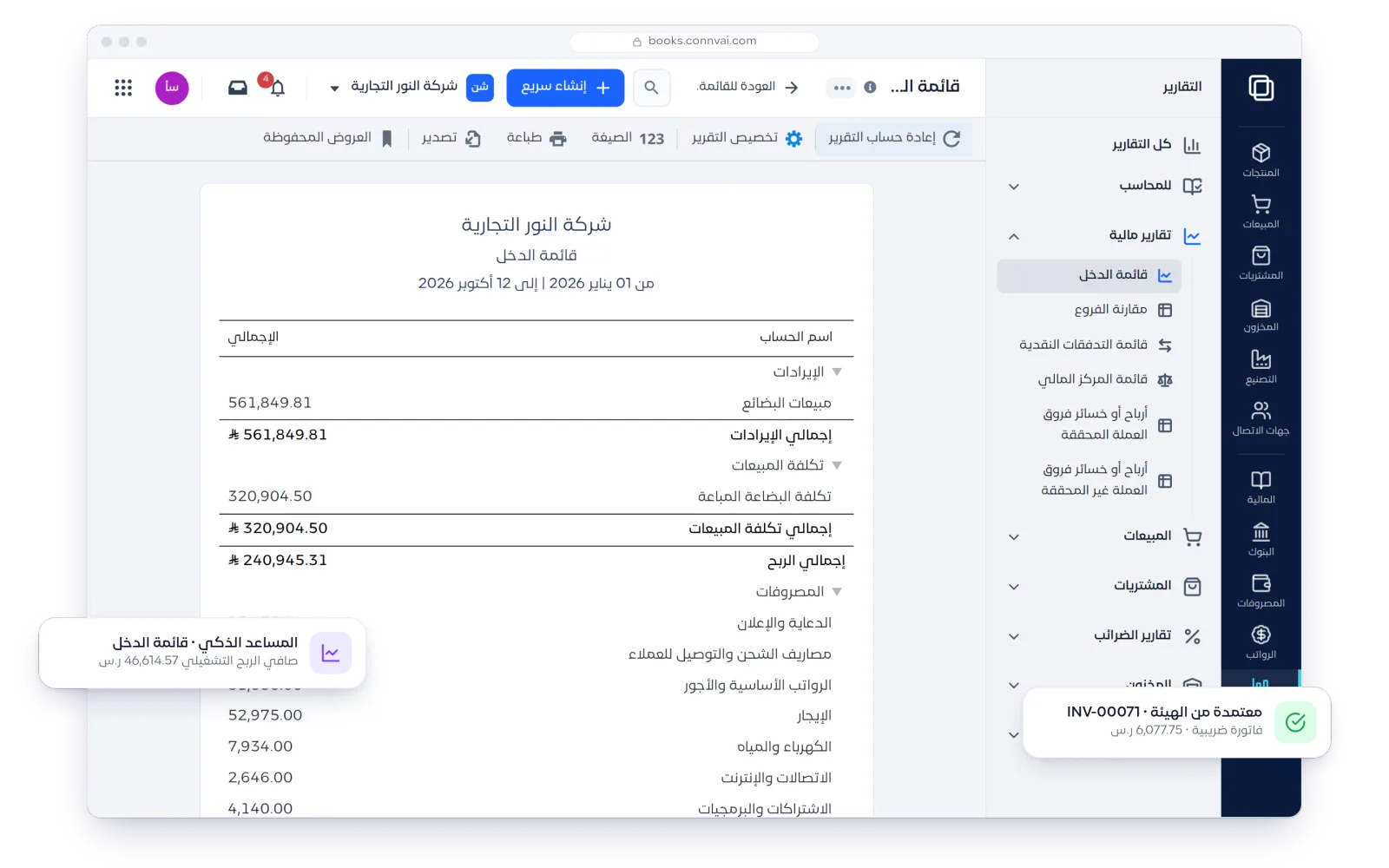Open the البنوك bank icon
The image size is (1389, 868).
pyautogui.click(x=1261, y=539)
